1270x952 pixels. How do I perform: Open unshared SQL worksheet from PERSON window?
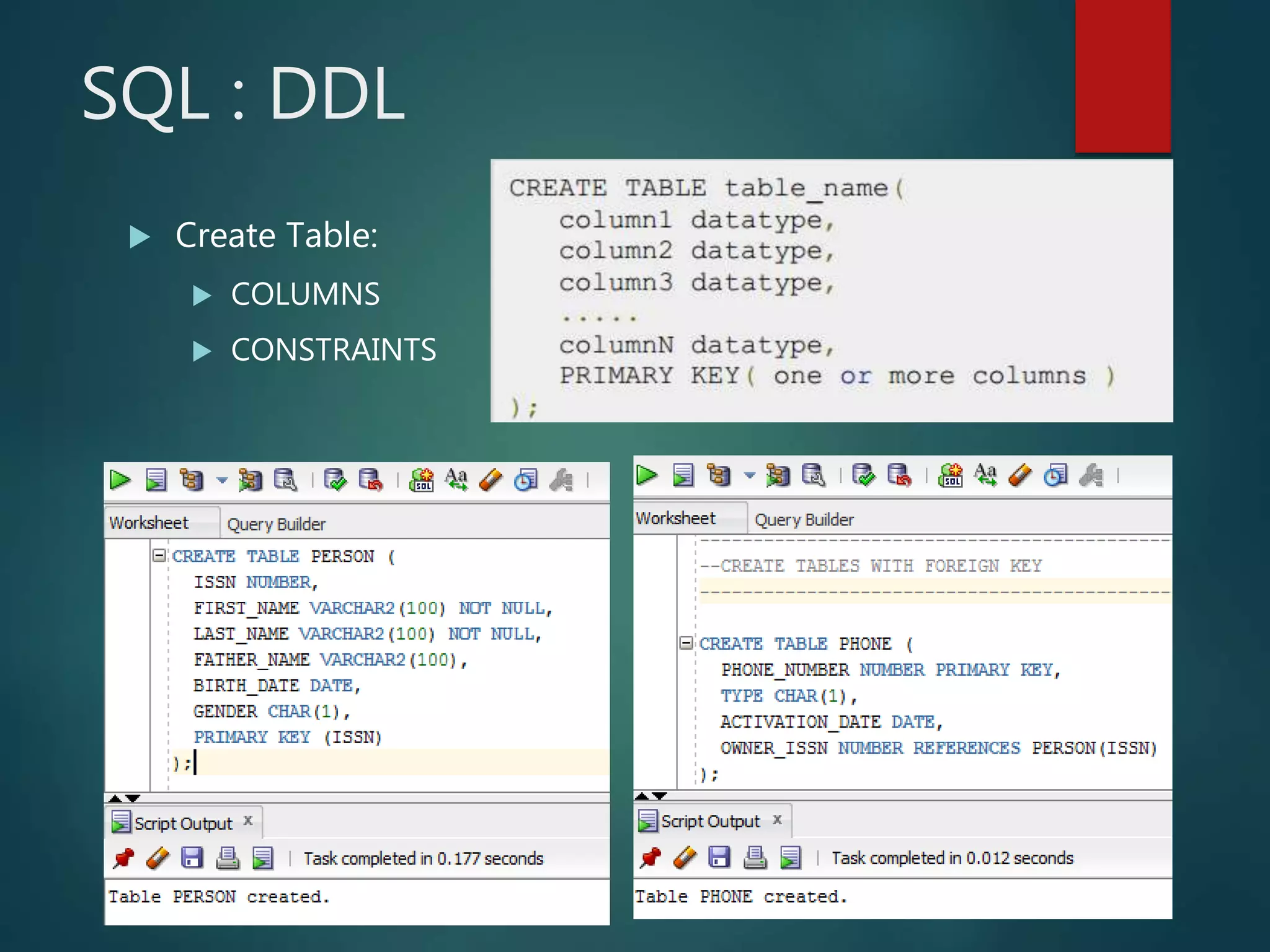[422, 480]
